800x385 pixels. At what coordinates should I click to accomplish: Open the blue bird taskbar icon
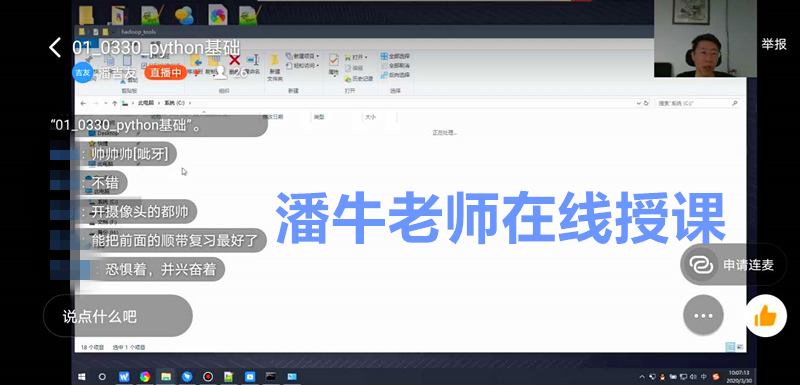tap(187, 377)
